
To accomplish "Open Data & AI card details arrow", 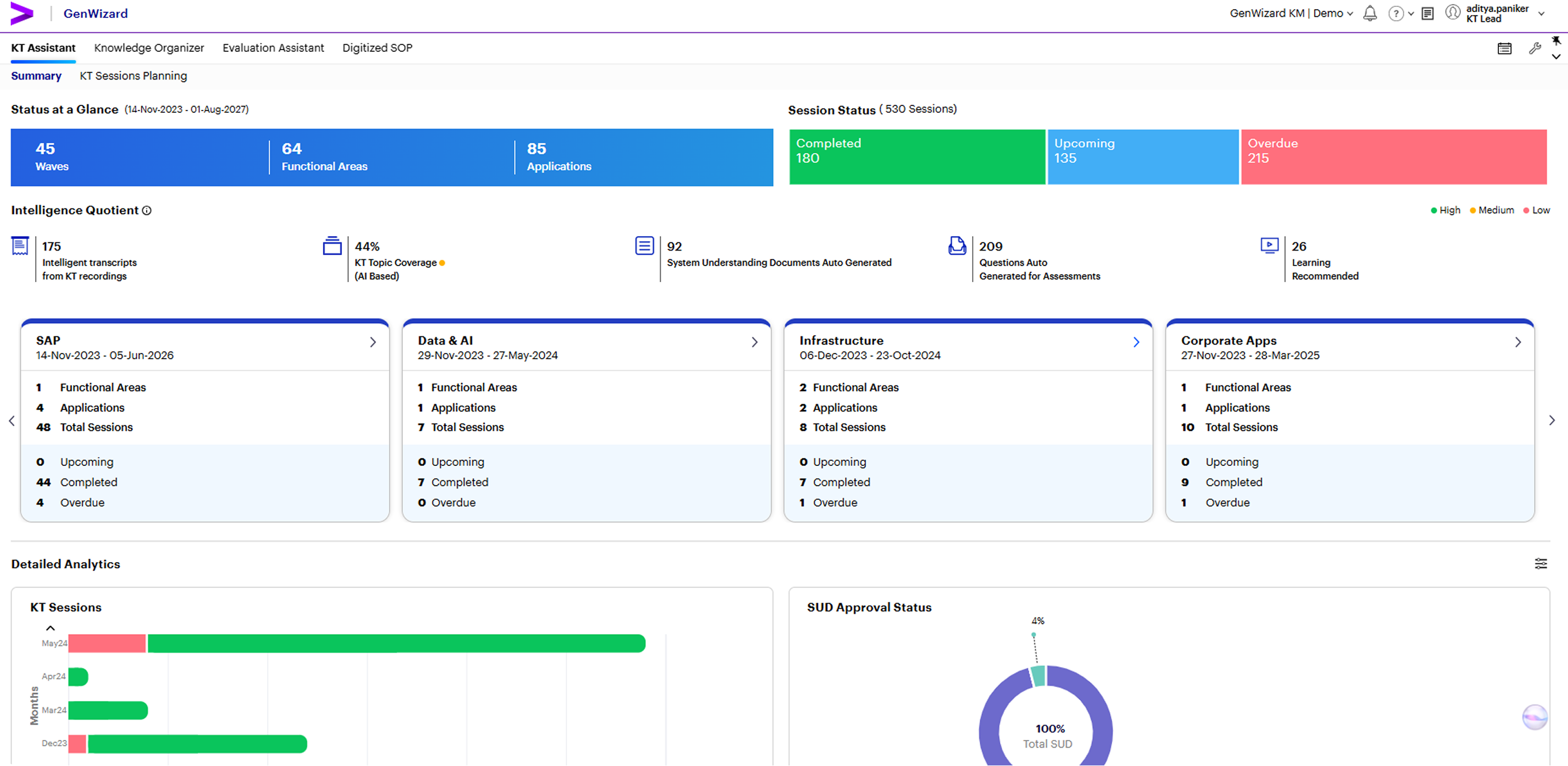I will pos(755,342).
